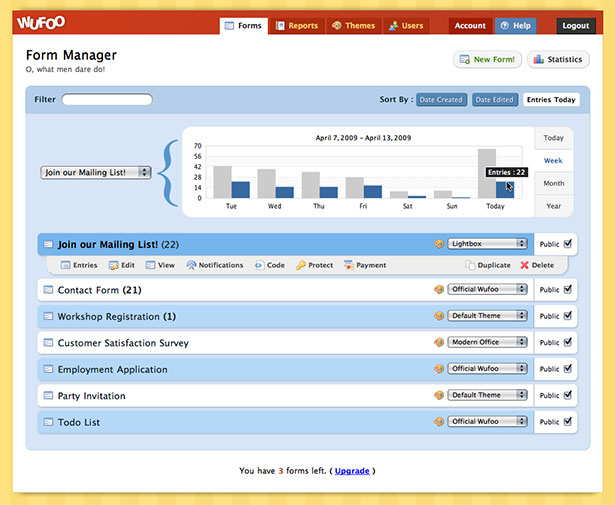Screen dimensions: 615x505
Task: Click the form icon left of Customer Satisfaction Survey
Action: [x=48, y=343]
